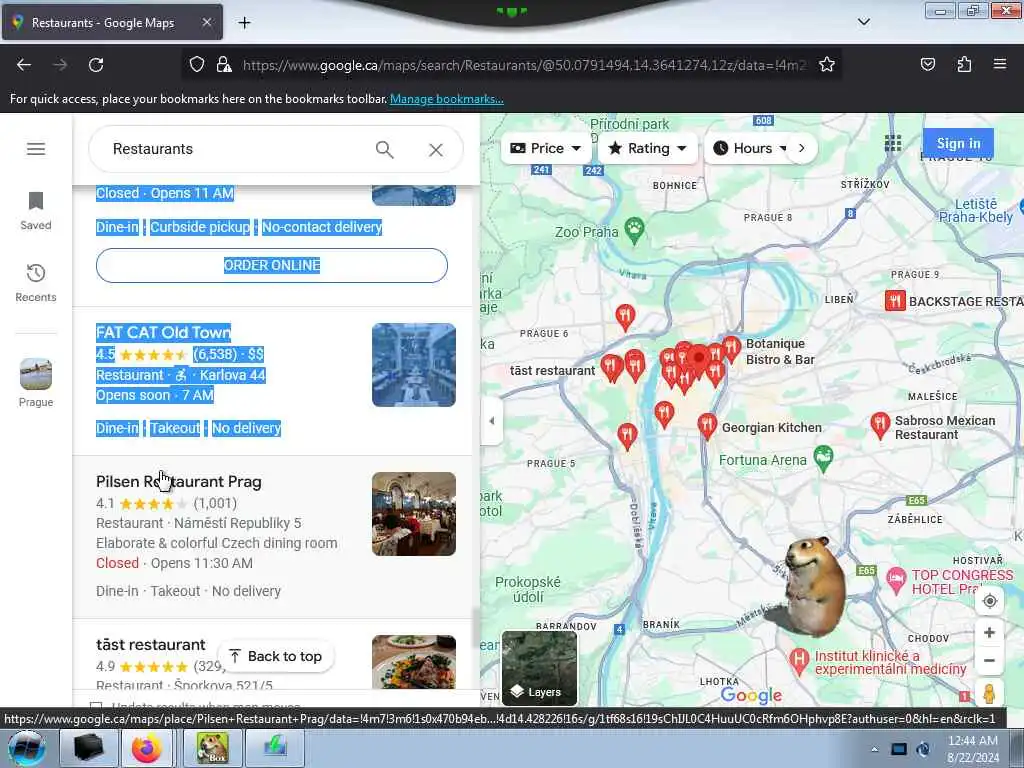Open the tāst restaurant listing
This screenshot has width=1024, height=768.
pos(150,645)
